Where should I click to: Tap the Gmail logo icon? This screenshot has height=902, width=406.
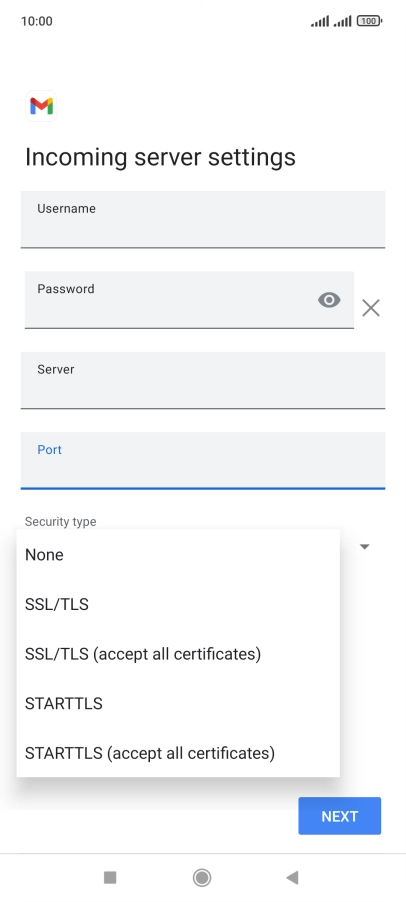pyautogui.click(x=41, y=106)
